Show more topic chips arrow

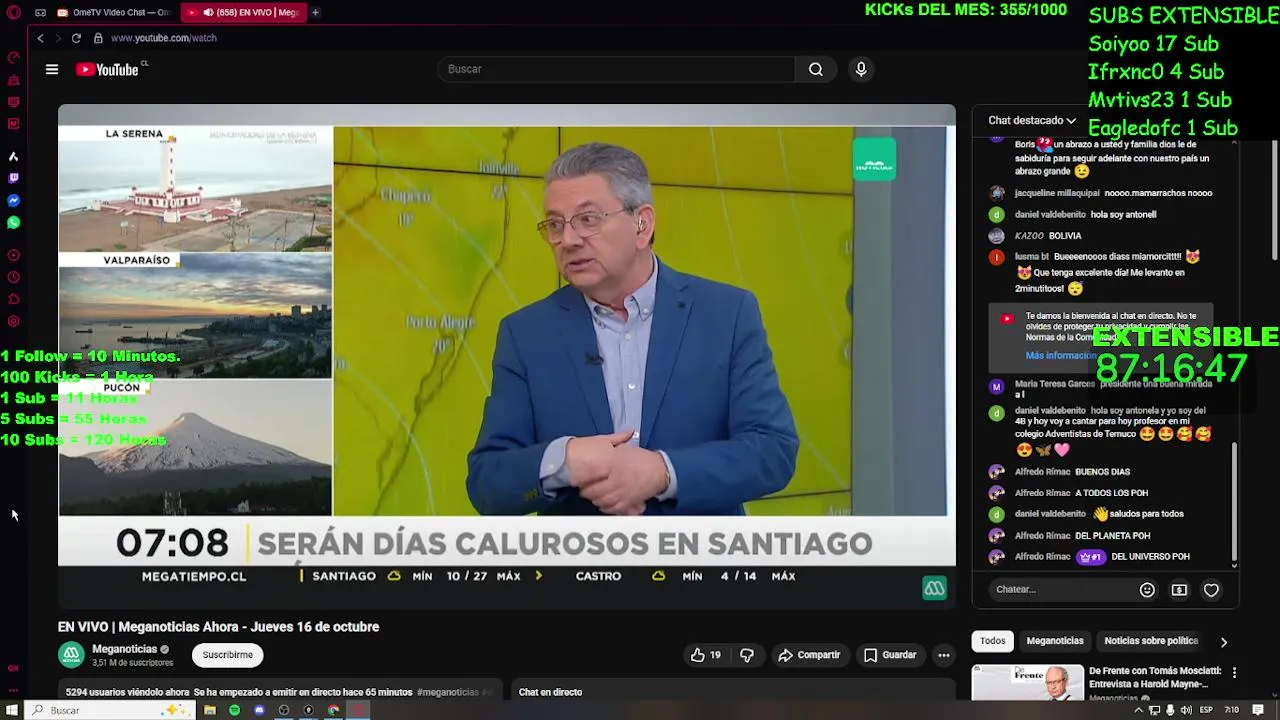1223,642
